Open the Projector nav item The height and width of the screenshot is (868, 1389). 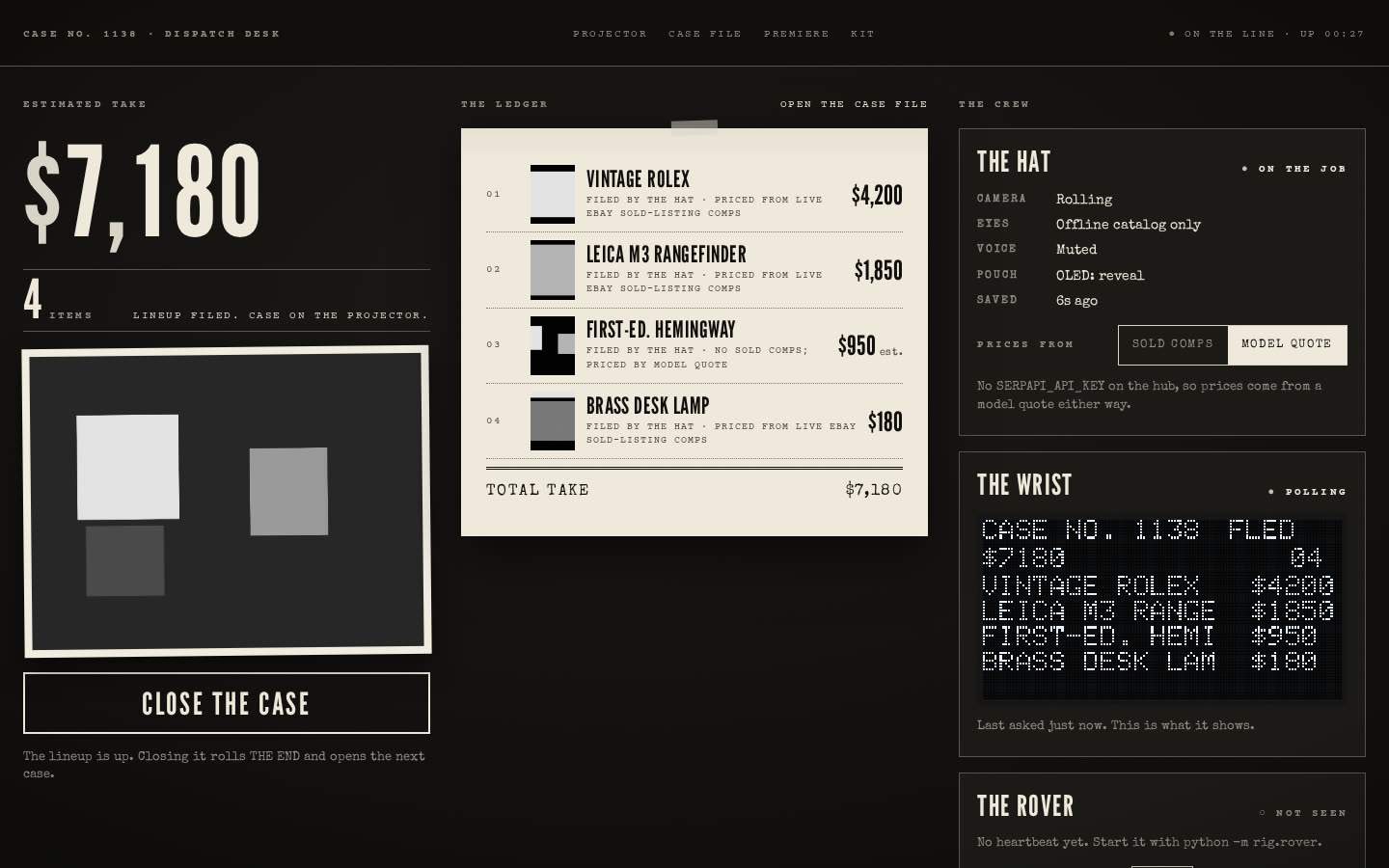click(x=610, y=34)
